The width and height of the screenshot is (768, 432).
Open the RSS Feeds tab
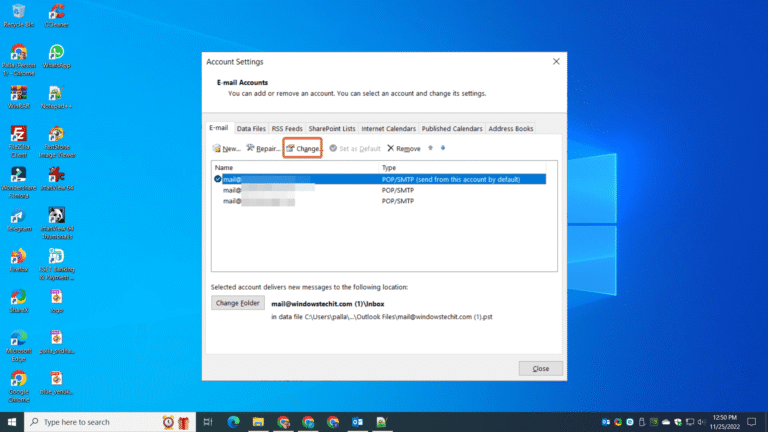click(x=287, y=128)
